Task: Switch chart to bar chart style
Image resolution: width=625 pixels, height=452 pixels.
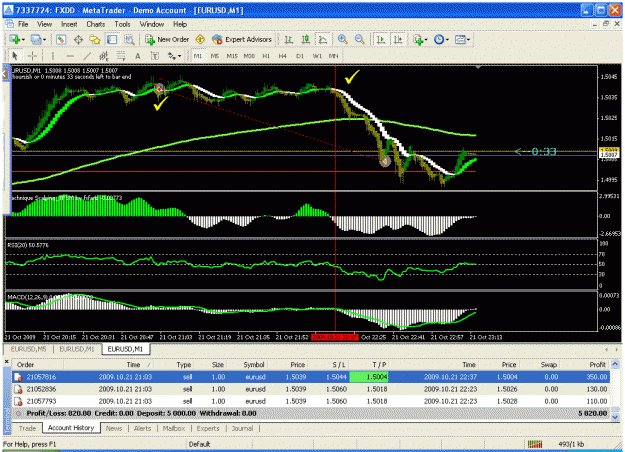Action: pyautogui.click(x=289, y=39)
